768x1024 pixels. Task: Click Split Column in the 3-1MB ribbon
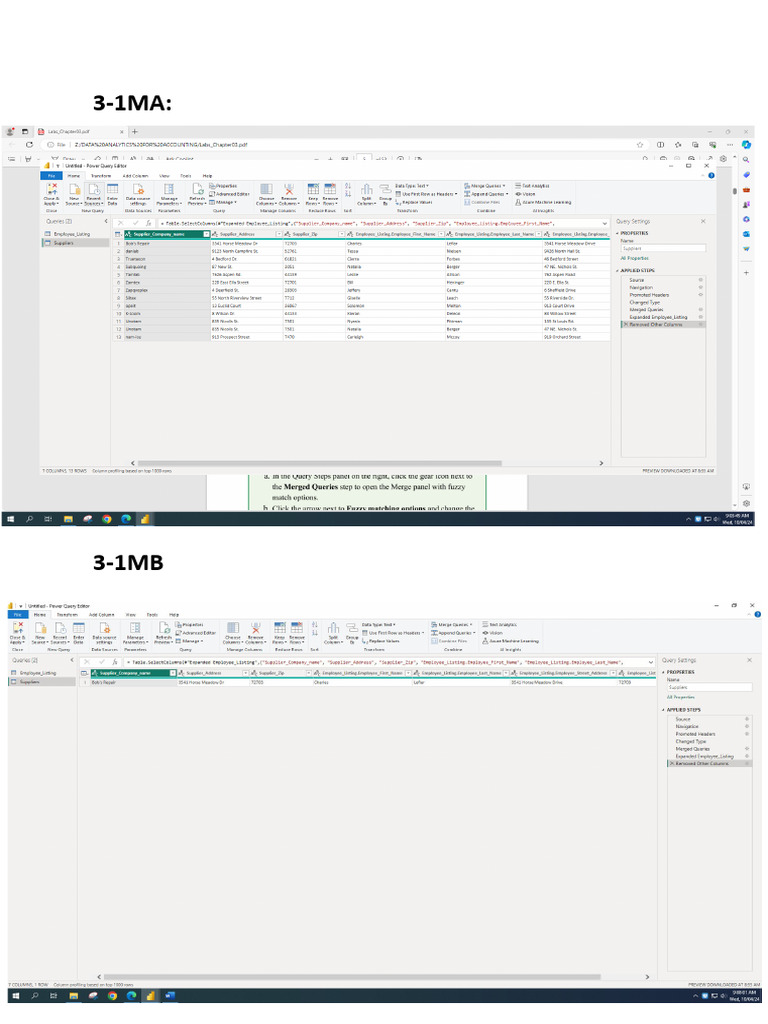click(333, 637)
